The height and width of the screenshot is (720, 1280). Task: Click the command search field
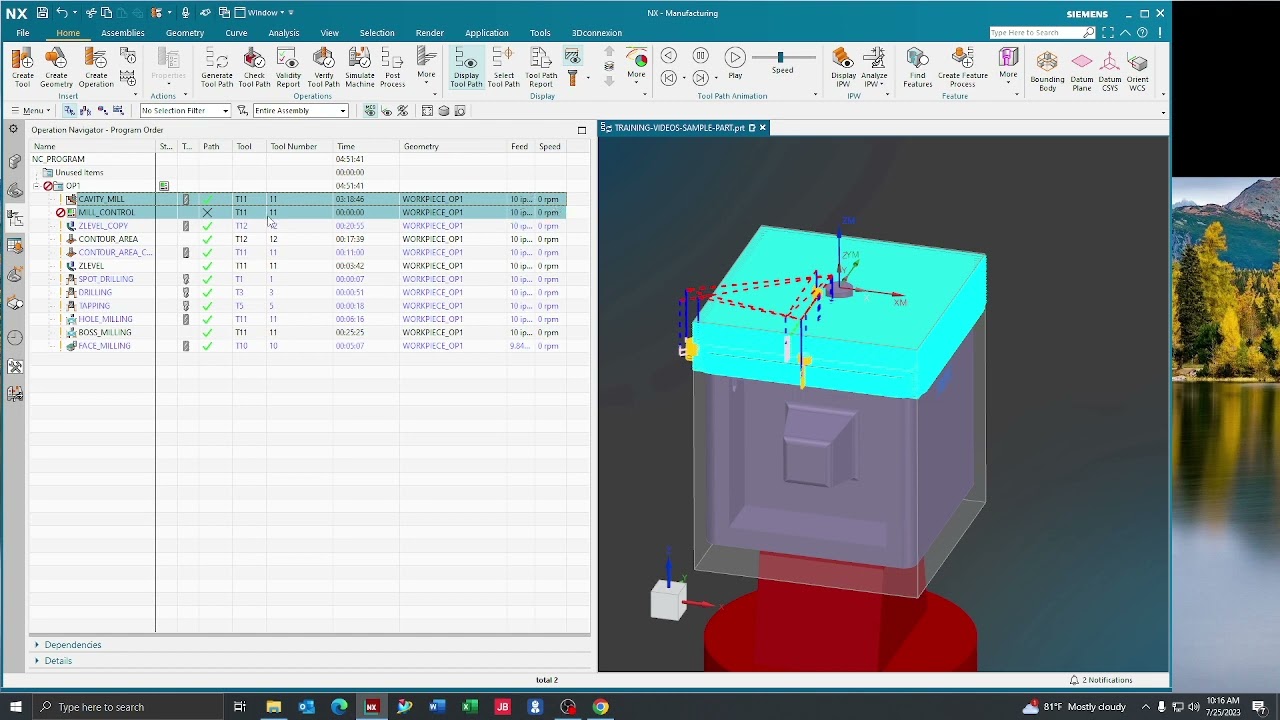(x=1040, y=33)
